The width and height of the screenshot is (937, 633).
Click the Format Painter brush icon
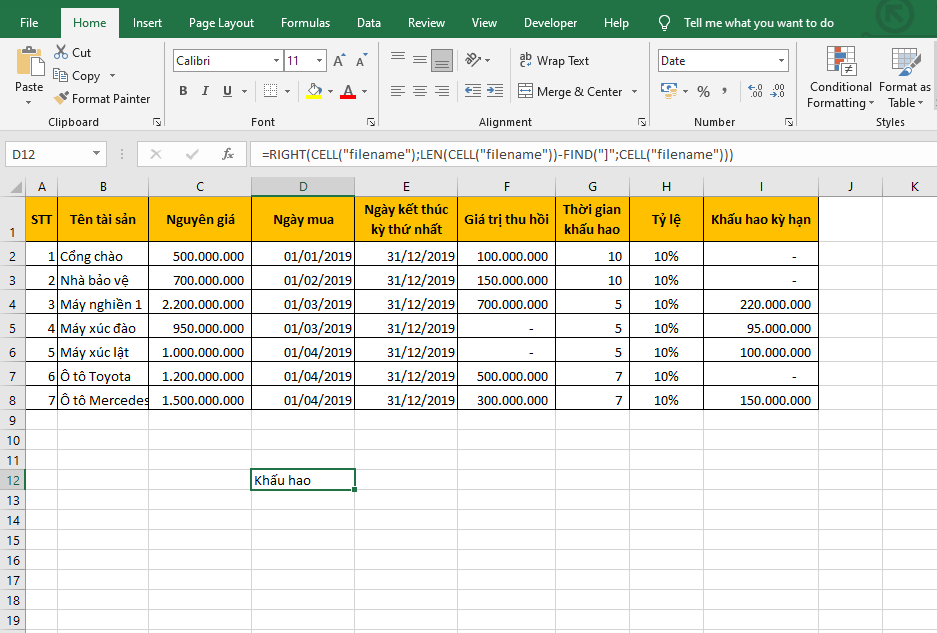click(x=61, y=99)
